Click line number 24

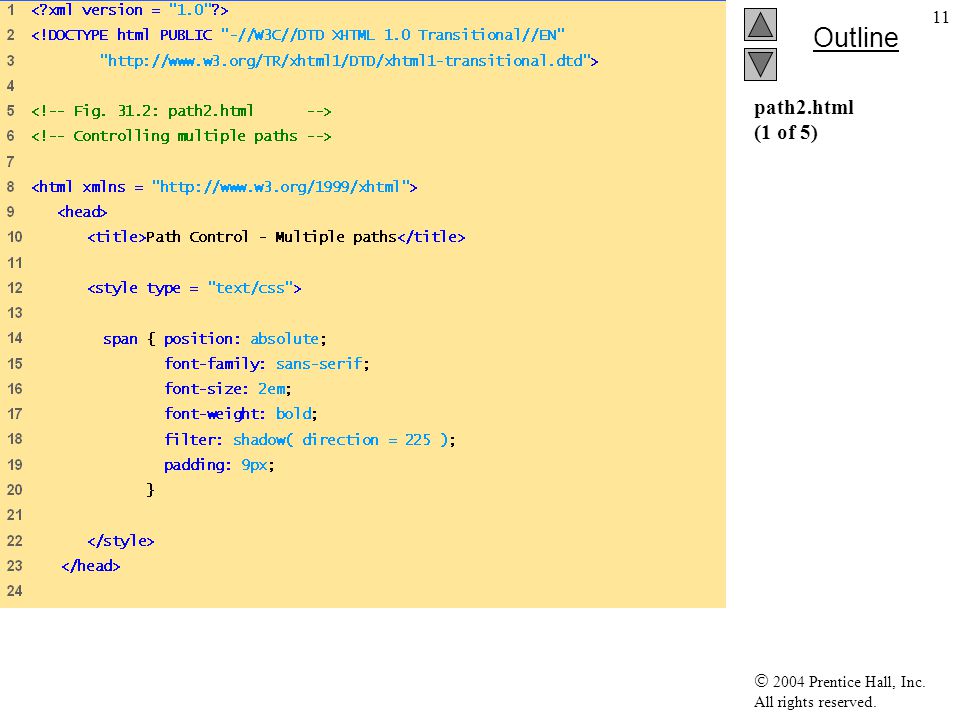pos(15,591)
